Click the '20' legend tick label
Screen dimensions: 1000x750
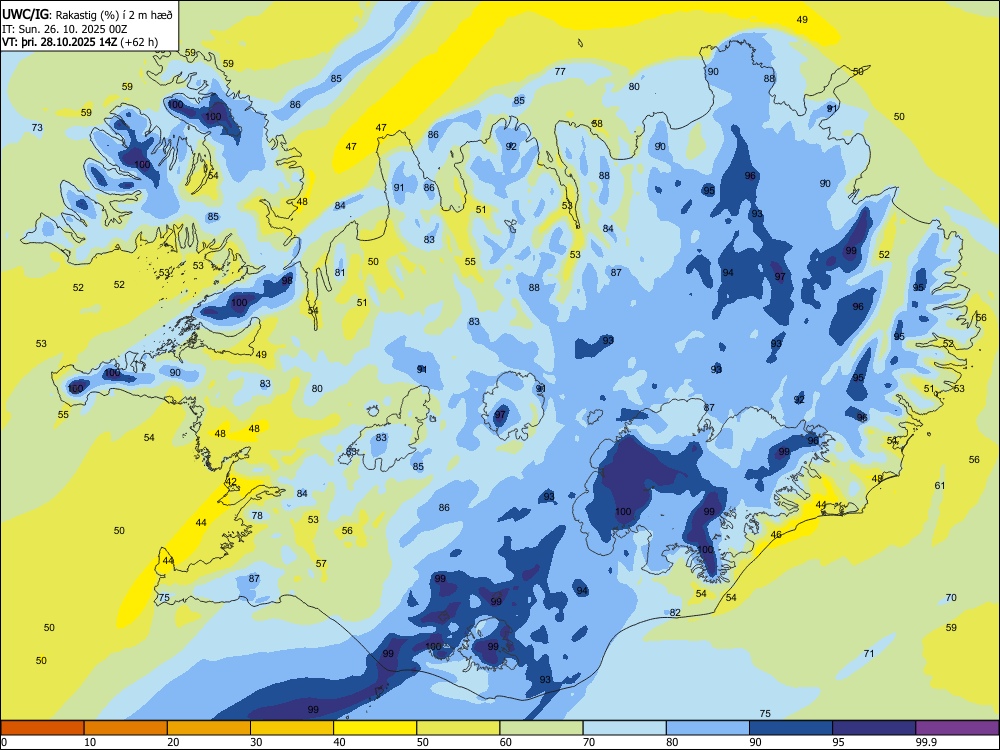(173, 742)
